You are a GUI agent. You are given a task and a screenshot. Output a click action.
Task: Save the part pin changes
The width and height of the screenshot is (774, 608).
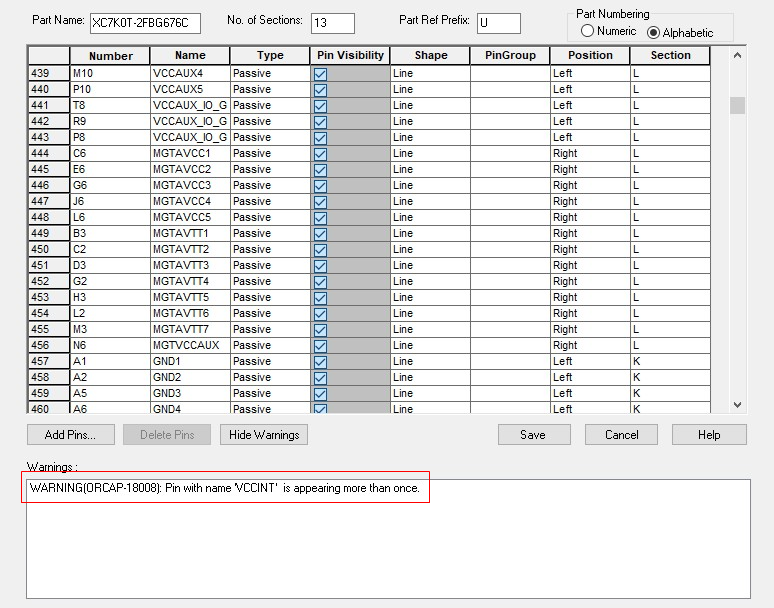tap(534, 435)
